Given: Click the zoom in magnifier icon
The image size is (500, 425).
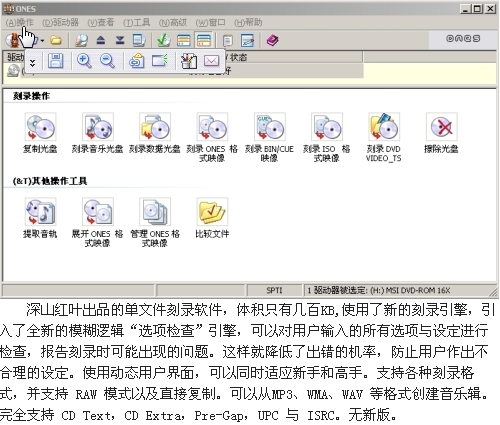Looking at the screenshot, I should [x=84, y=61].
